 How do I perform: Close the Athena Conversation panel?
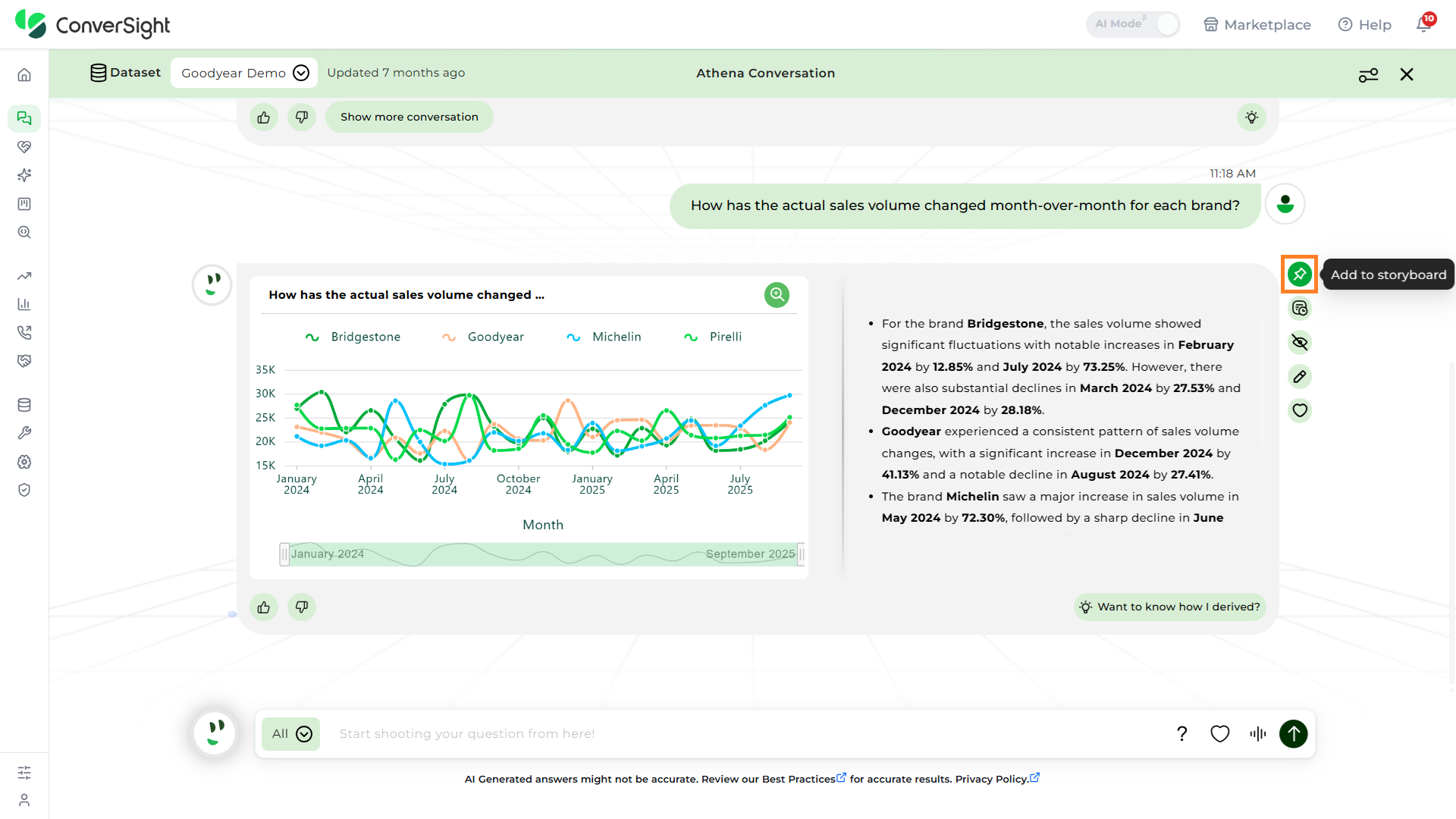pos(1407,74)
